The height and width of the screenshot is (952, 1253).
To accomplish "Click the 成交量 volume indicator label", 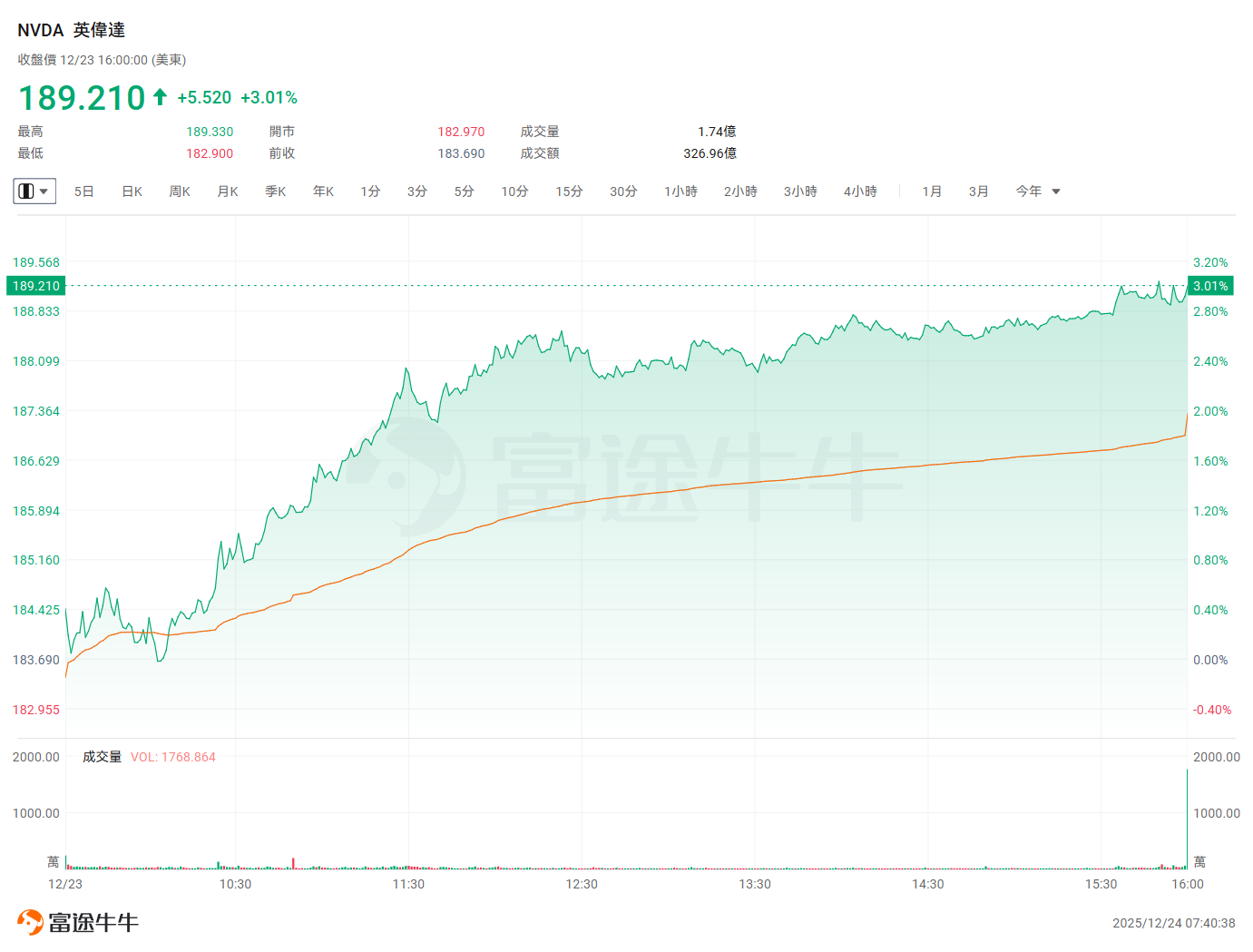I will click(102, 757).
